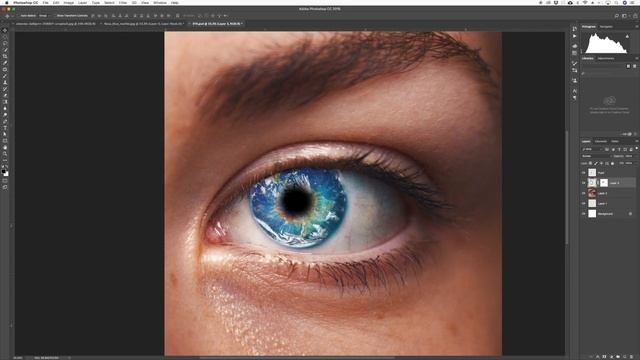Image resolution: width=640 pixels, height=360 pixels.
Task: Switch to the Paths tab
Action: pos(615,141)
